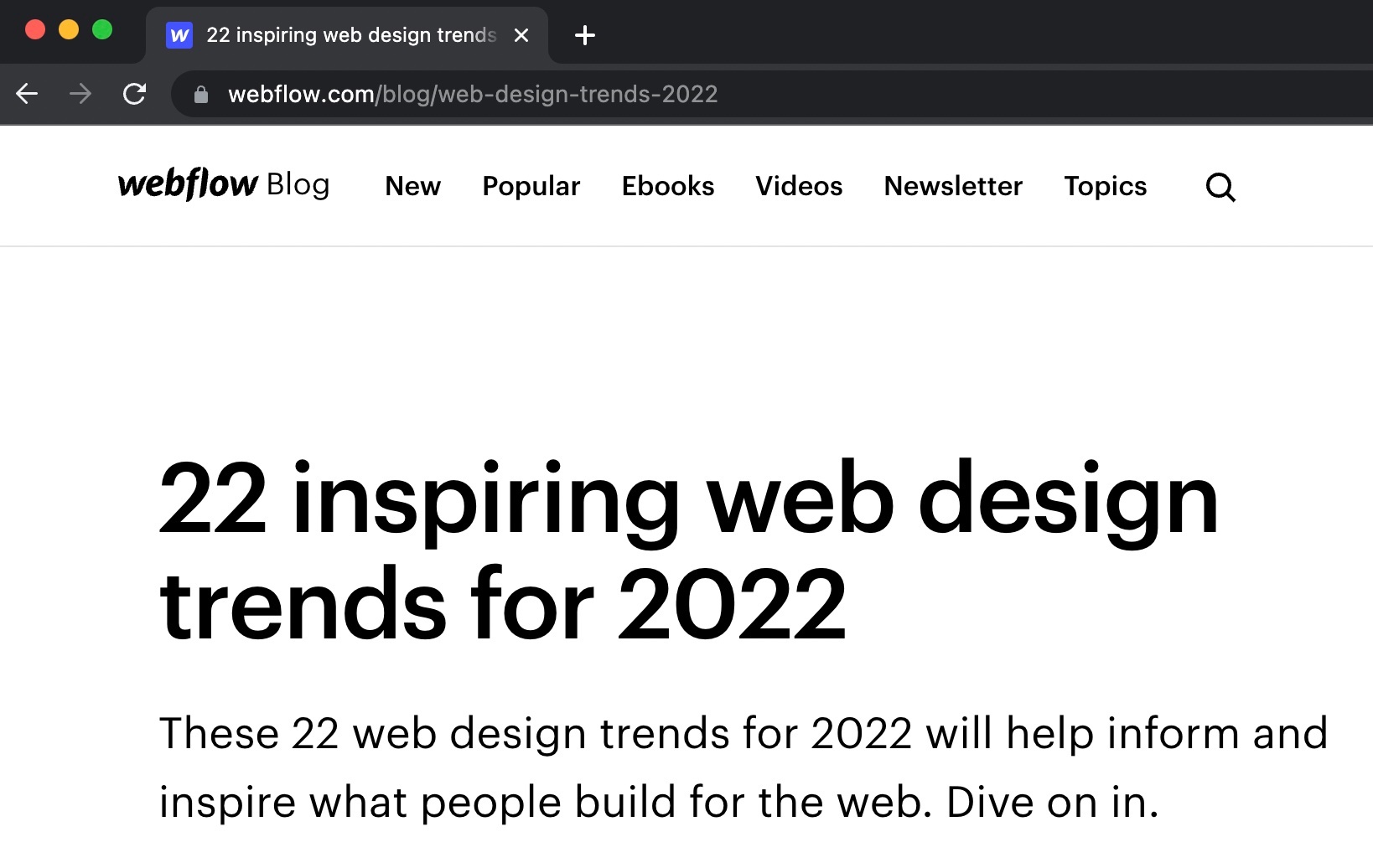This screenshot has height=868, width=1373.
Task: Open the Popular nav link
Action: [531, 186]
